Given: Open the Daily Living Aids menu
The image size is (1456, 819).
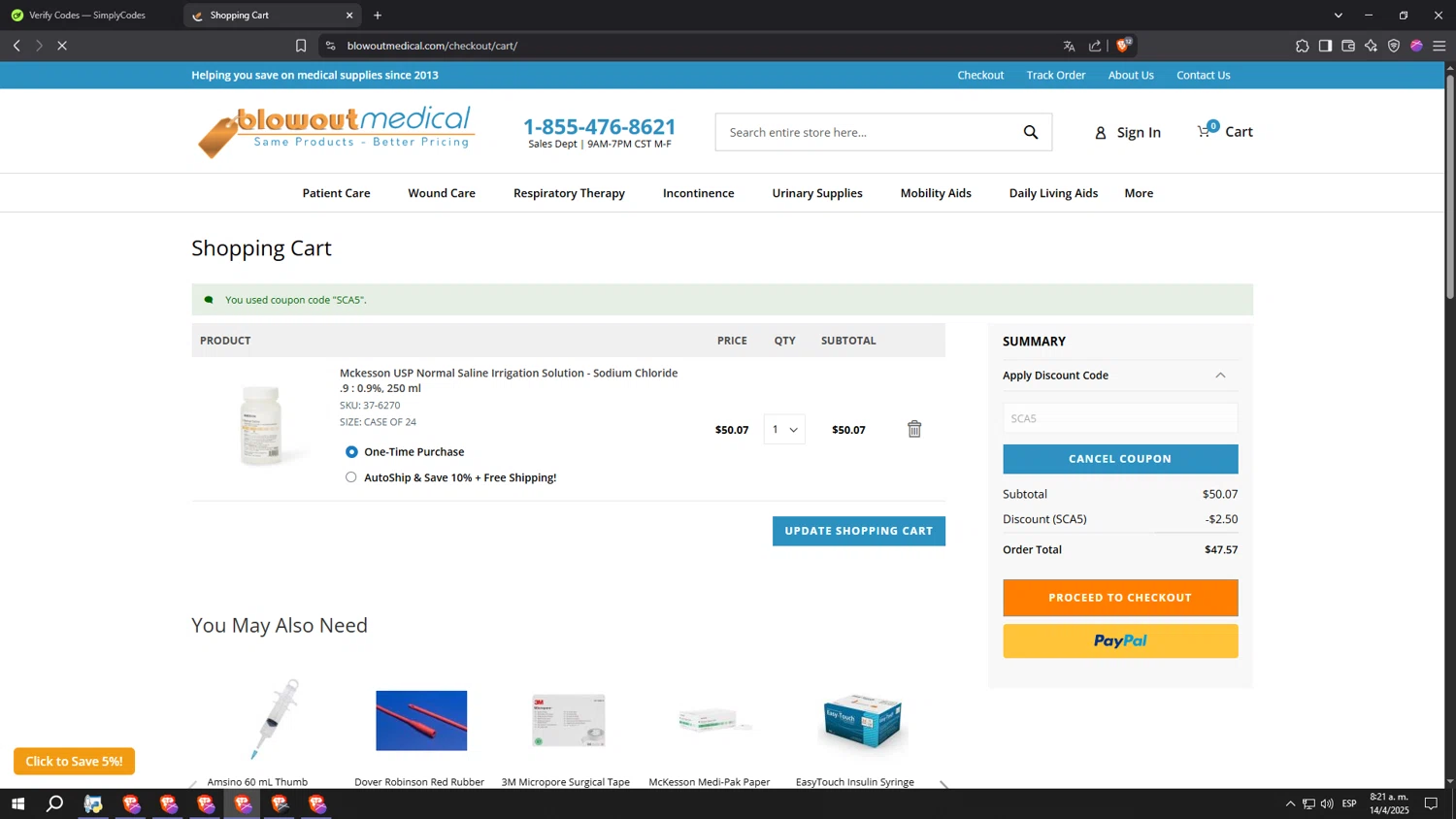Looking at the screenshot, I should [1053, 193].
